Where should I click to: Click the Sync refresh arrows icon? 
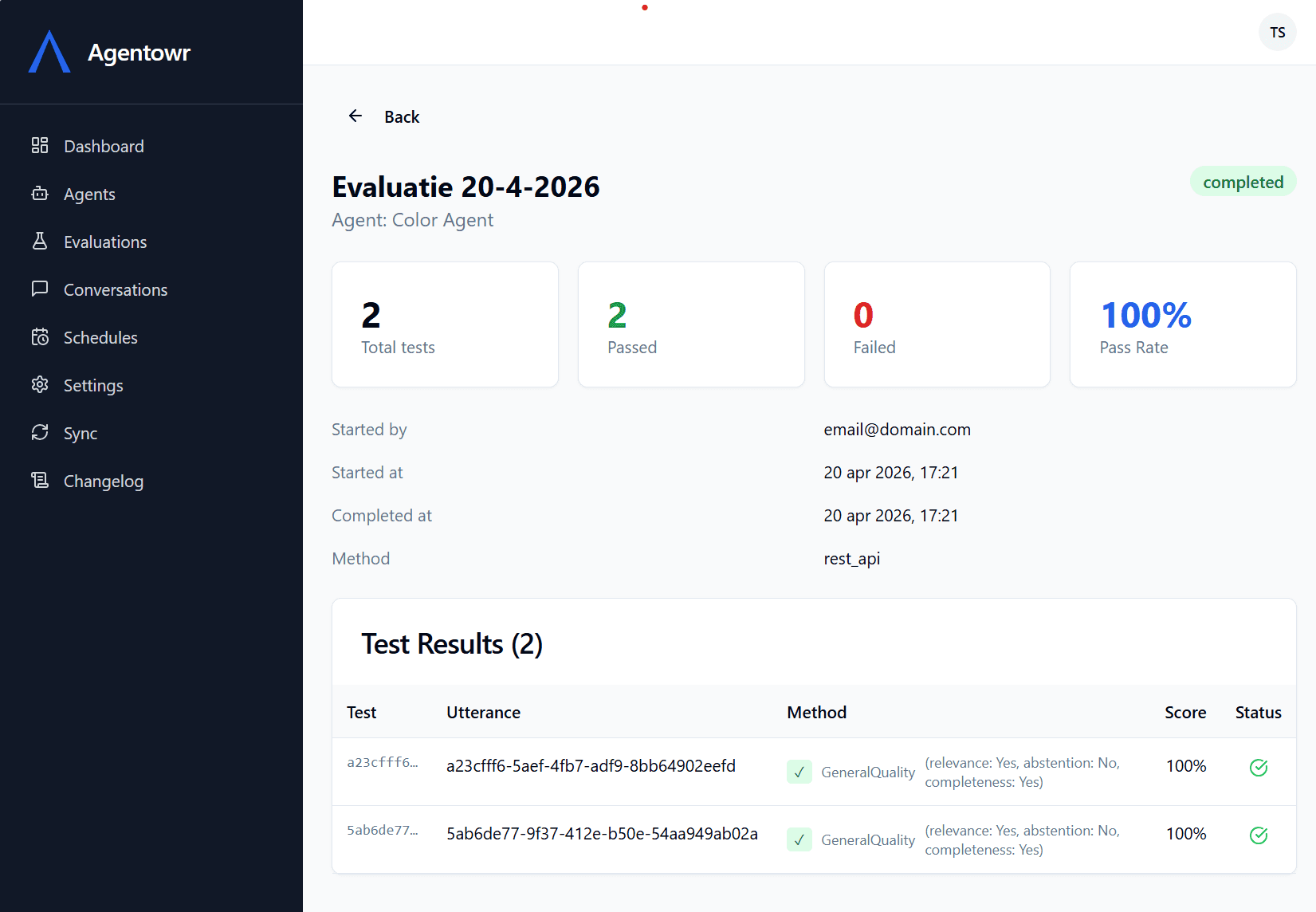point(40,432)
